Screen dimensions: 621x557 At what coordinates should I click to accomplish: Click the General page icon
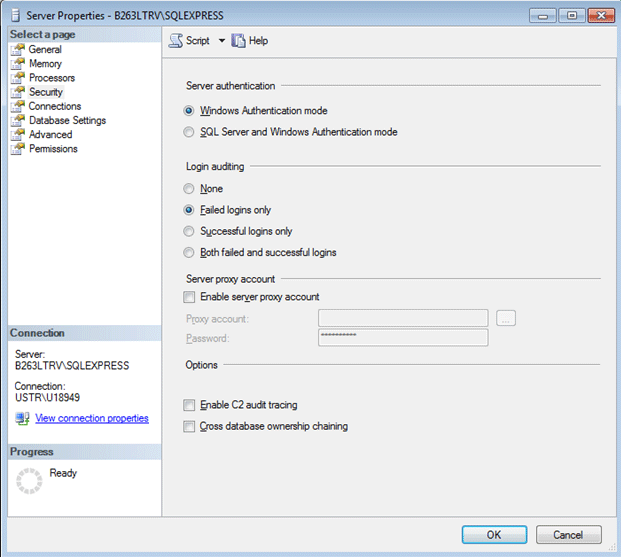17,49
